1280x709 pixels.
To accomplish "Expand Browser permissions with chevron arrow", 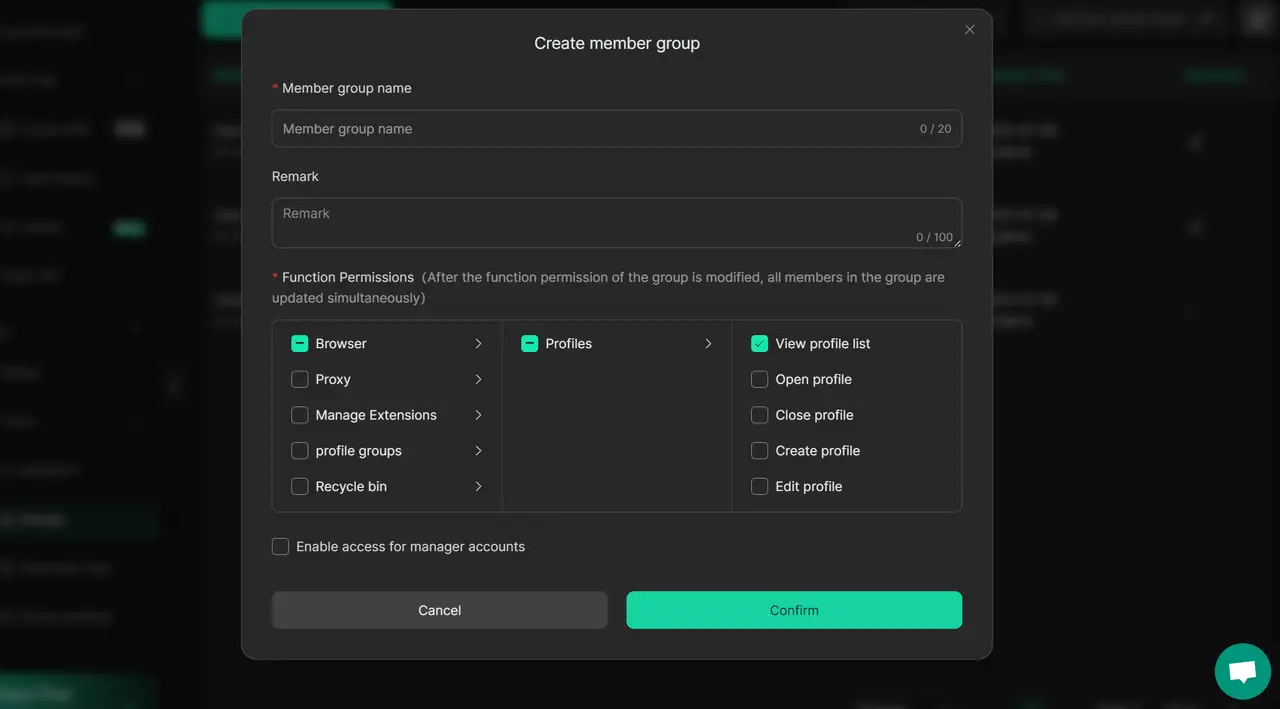I will click(x=478, y=344).
